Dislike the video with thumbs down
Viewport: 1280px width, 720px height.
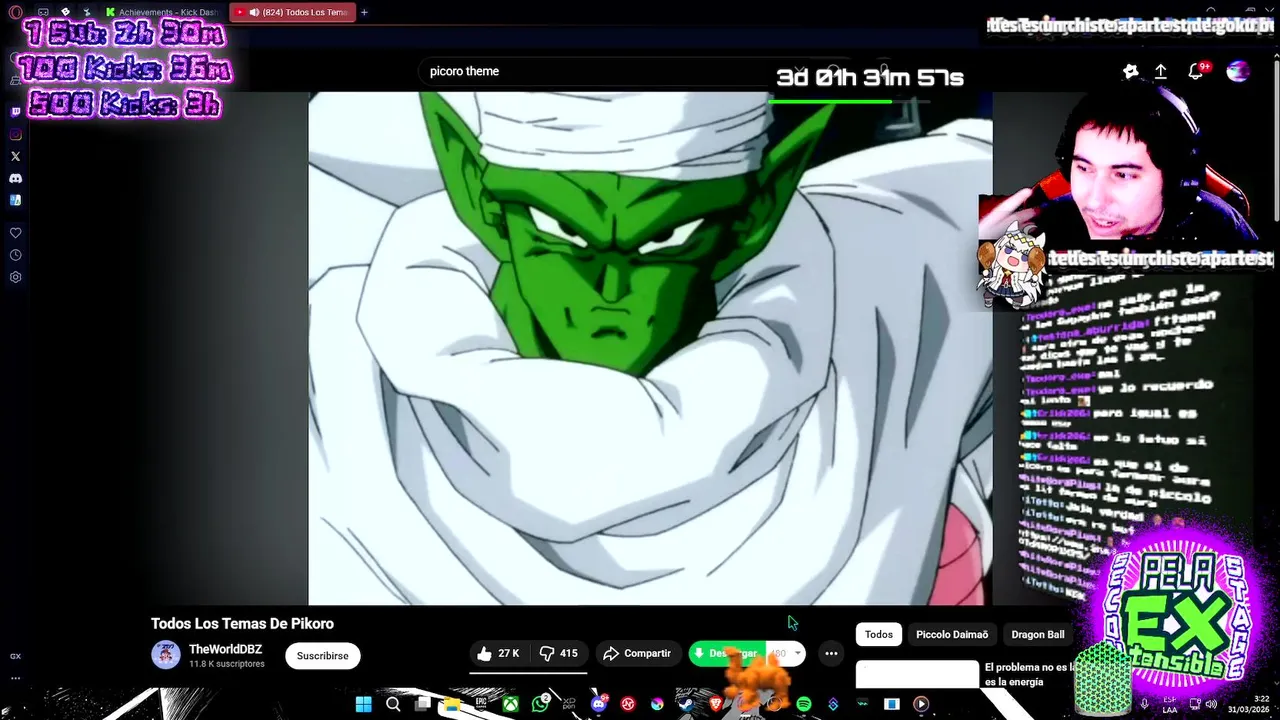[558, 653]
